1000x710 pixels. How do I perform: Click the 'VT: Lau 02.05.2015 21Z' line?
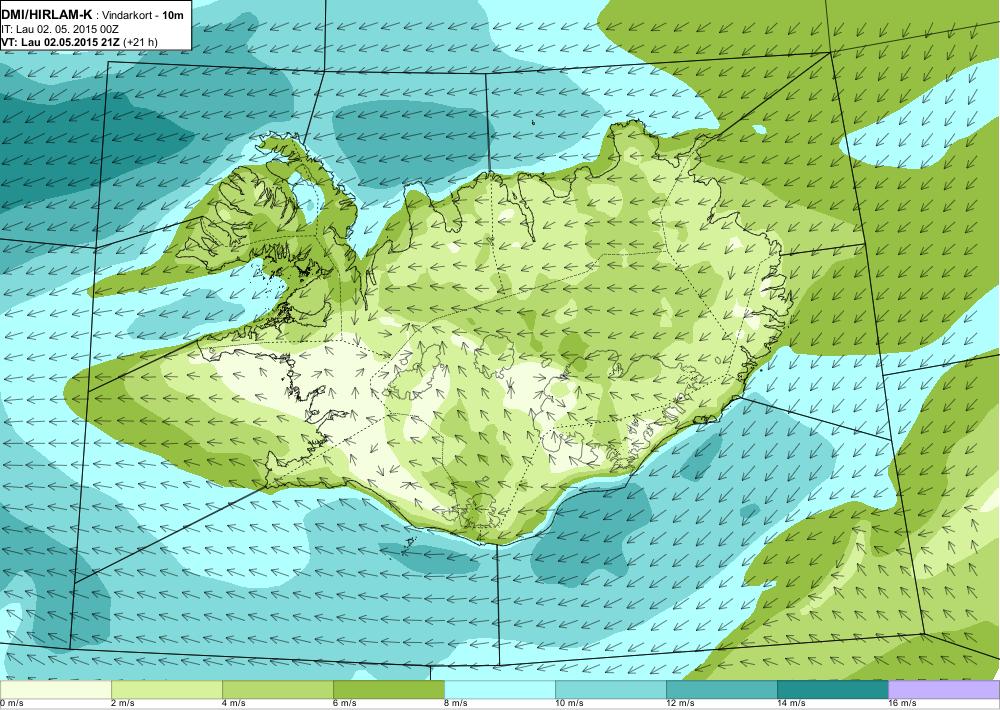point(60,42)
